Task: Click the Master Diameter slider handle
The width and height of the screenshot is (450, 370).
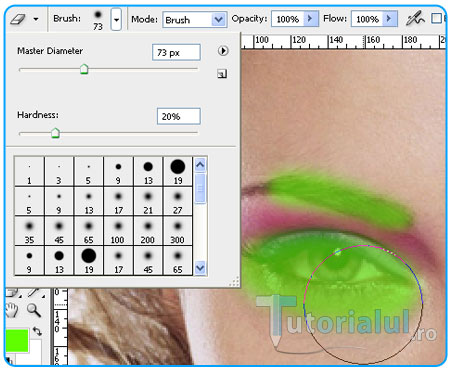Action: pyautogui.click(x=84, y=69)
